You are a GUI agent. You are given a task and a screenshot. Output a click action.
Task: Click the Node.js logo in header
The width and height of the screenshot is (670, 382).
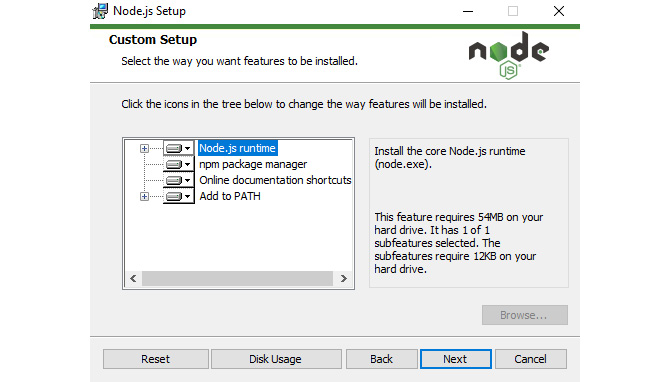tap(508, 55)
